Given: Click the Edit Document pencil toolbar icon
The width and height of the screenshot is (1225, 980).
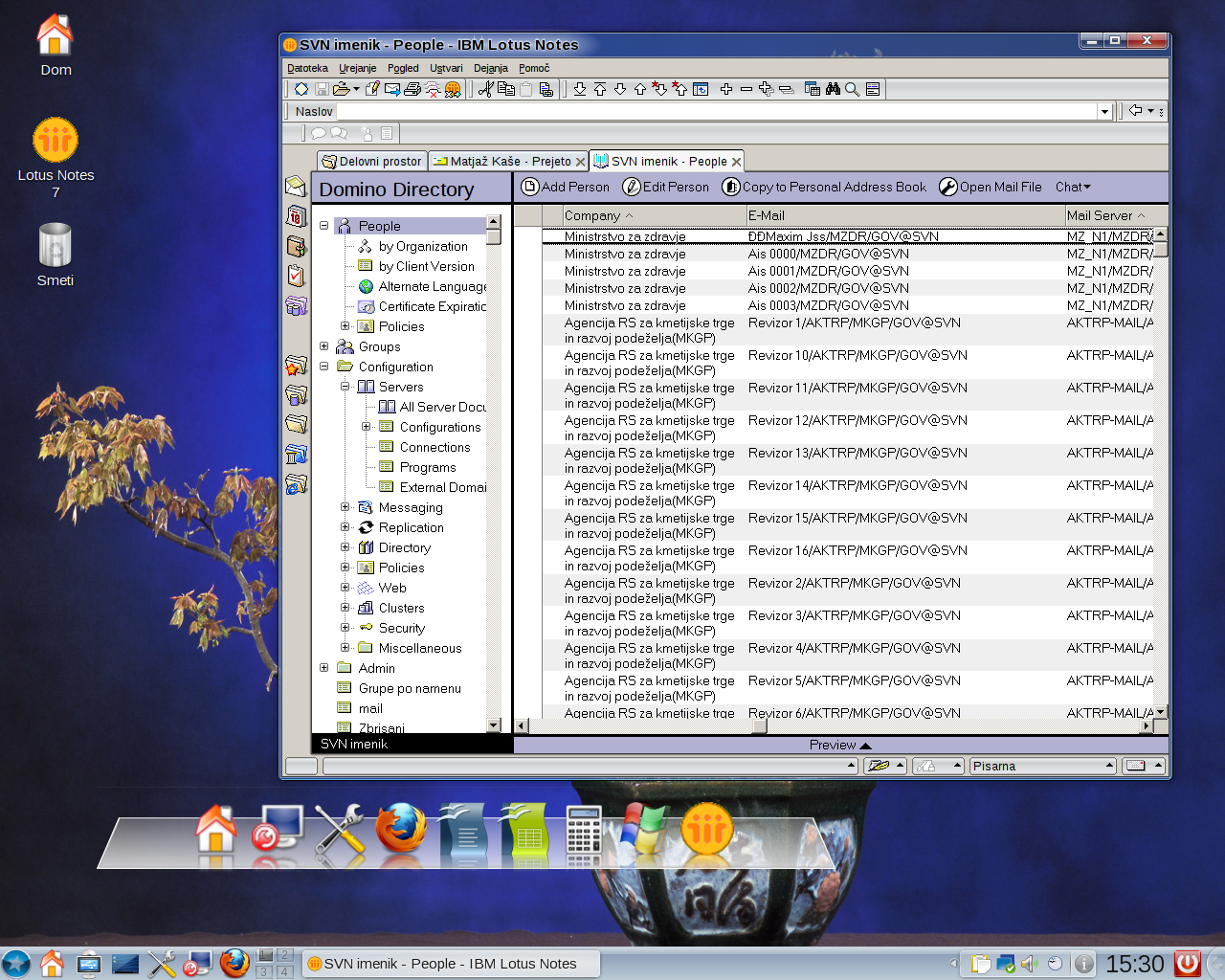Looking at the screenshot, I should 372,89.
